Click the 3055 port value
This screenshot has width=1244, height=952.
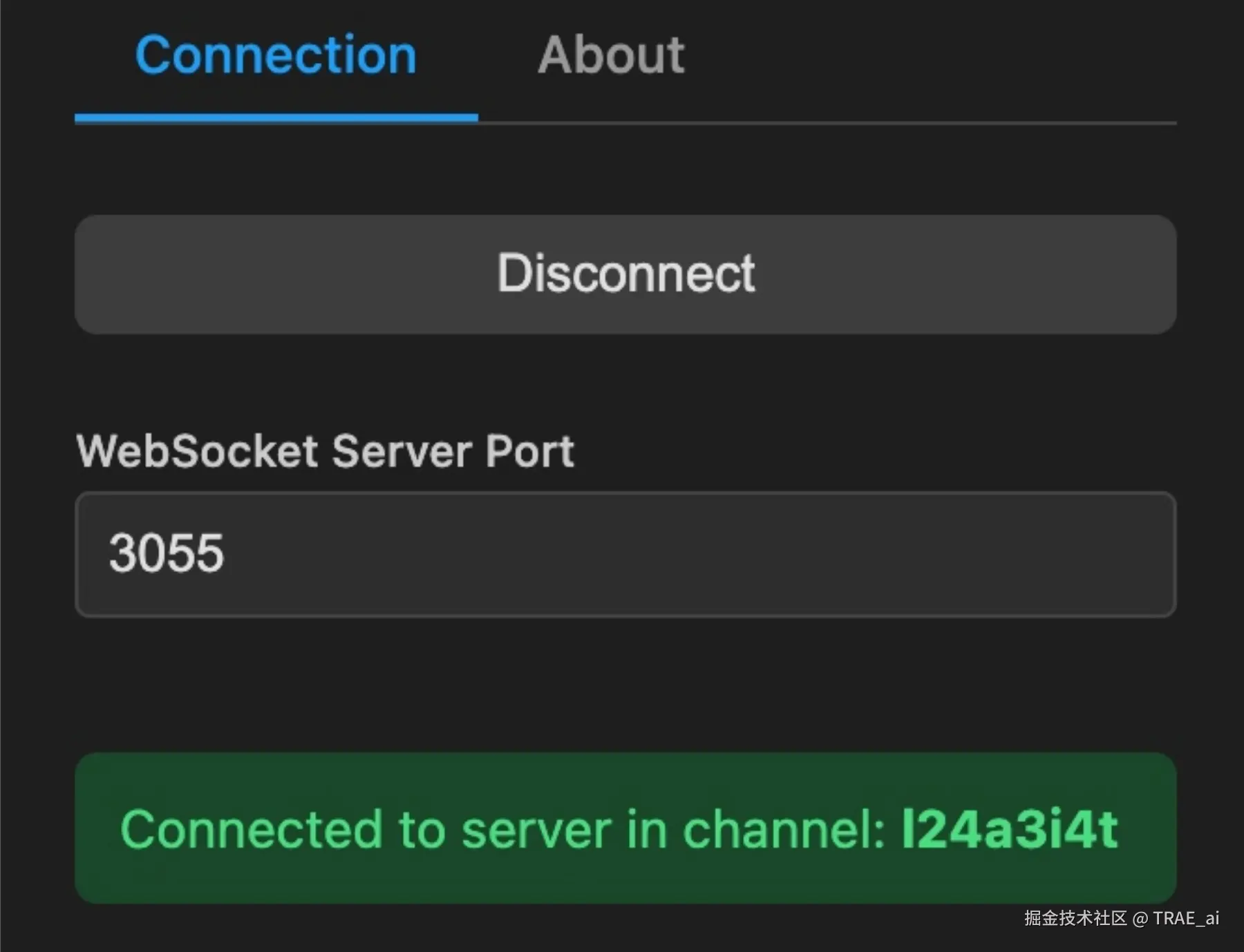pyautogui.click(x=167, y=553)
